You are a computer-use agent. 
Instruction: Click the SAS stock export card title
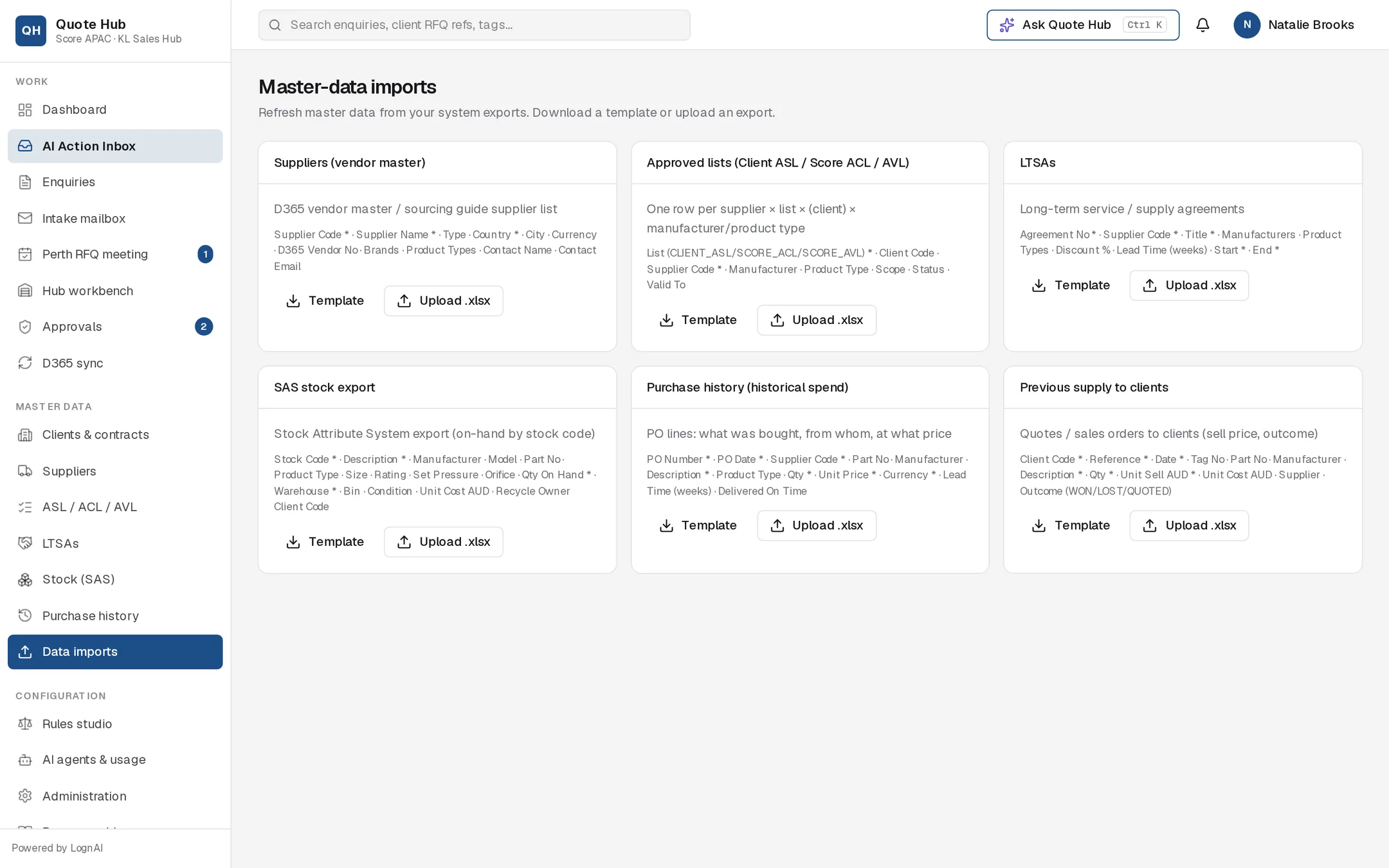click(x=324, y=388)
